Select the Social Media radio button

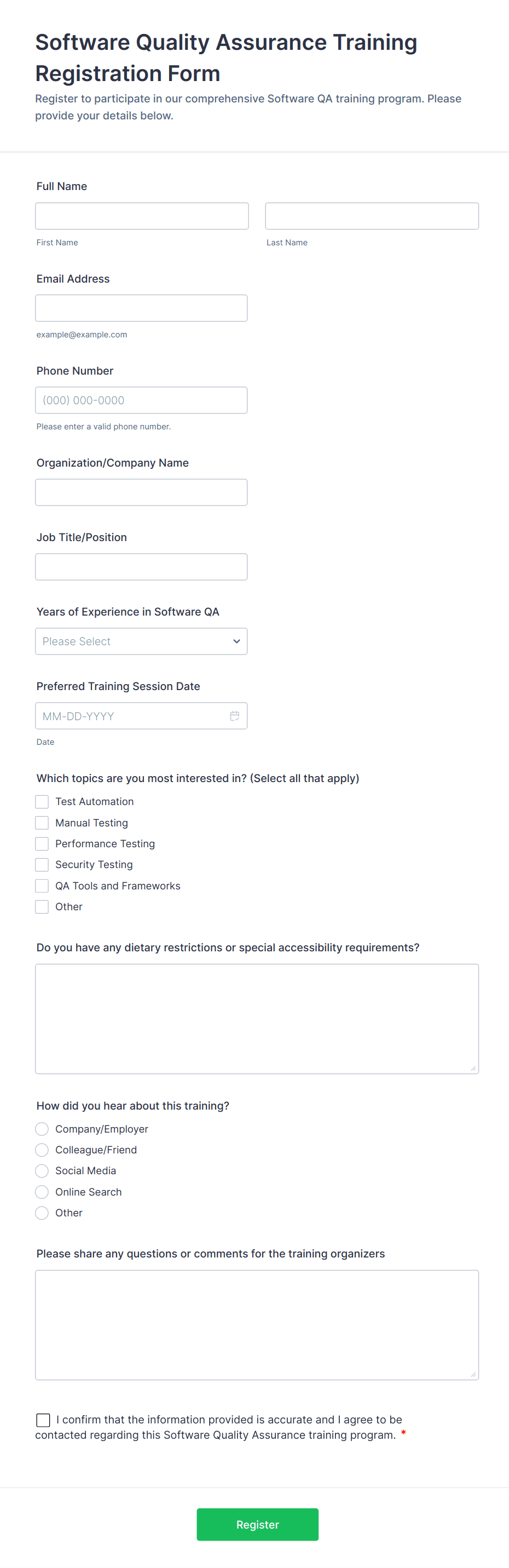[42, 1170]
